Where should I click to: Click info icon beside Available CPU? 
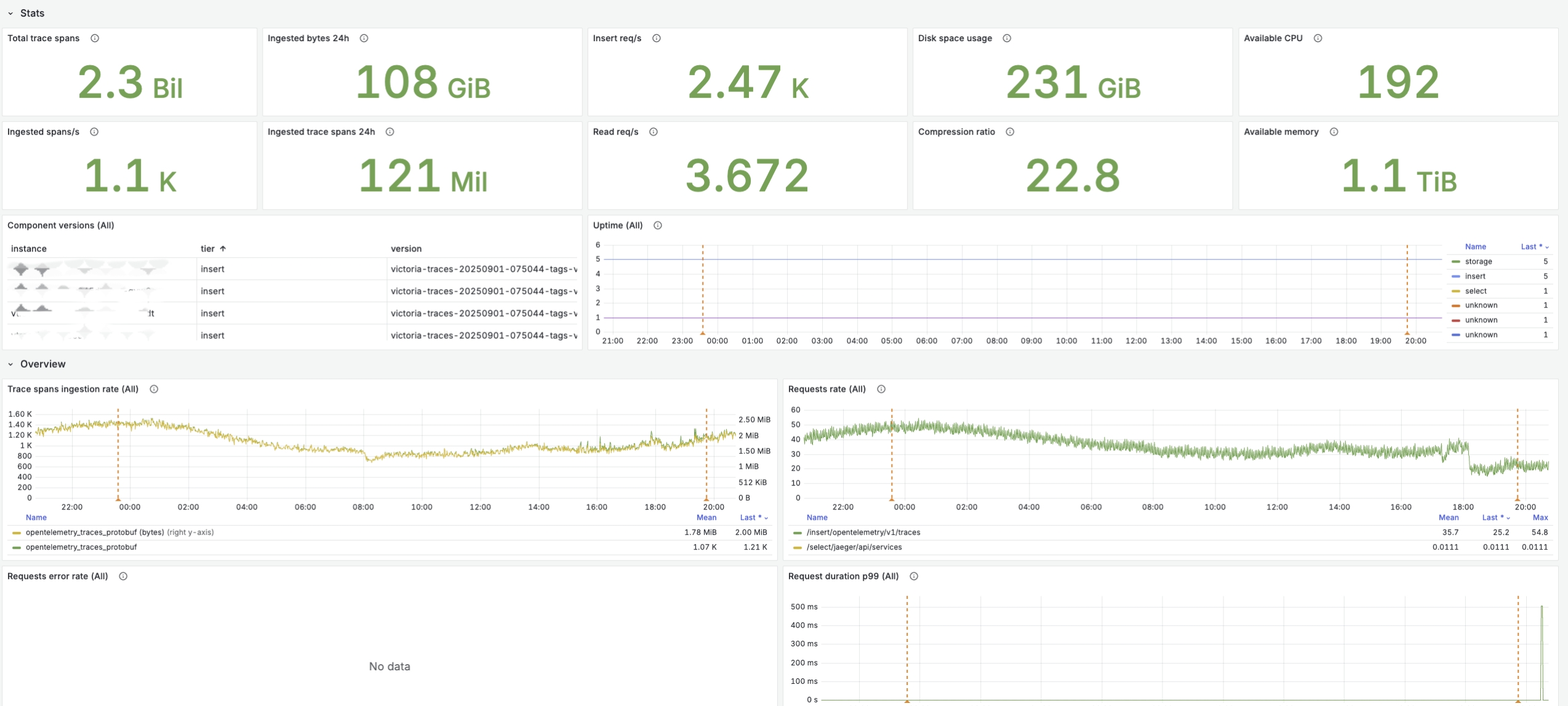(x=1318, y=38)
